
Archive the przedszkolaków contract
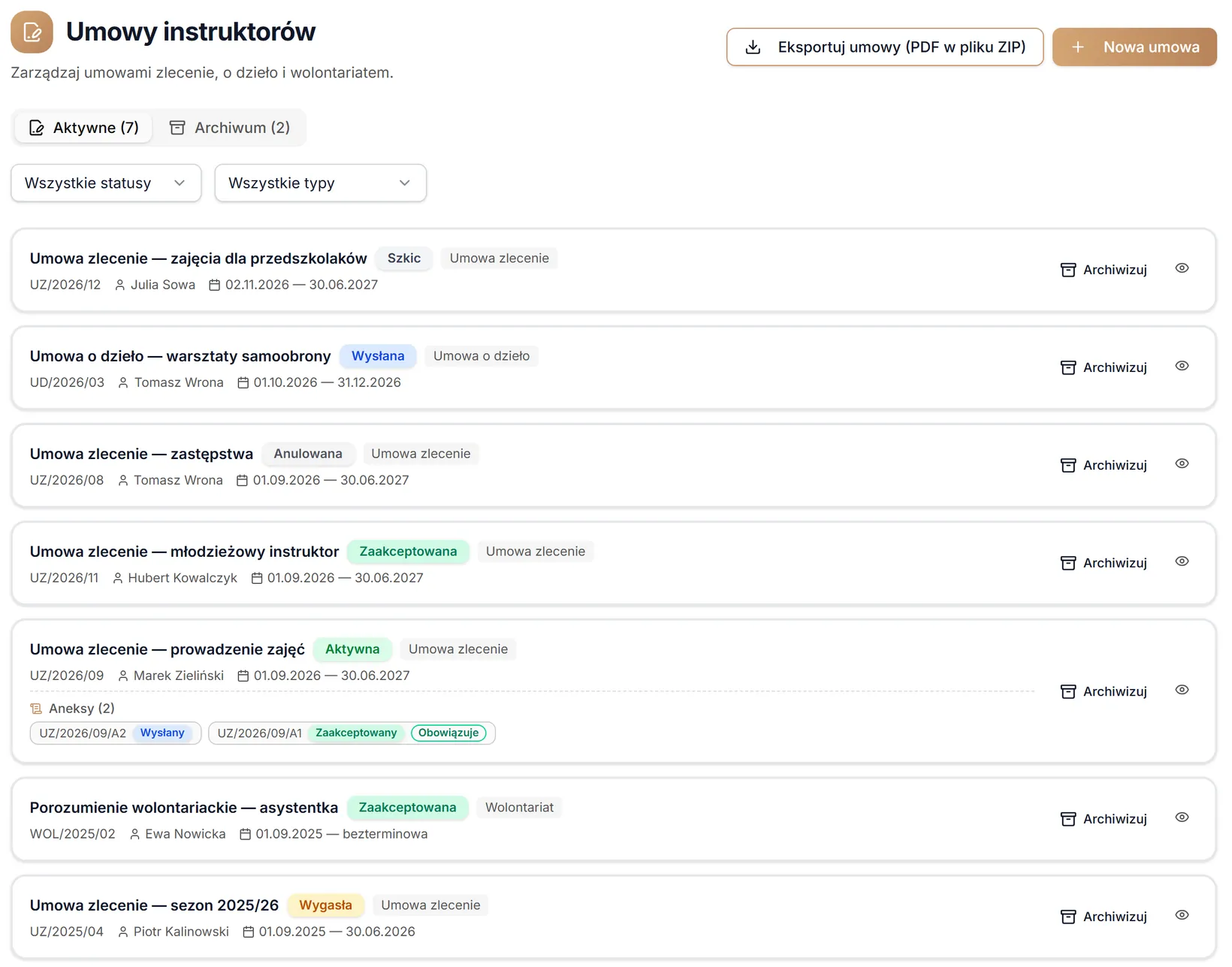(1104, 270)
